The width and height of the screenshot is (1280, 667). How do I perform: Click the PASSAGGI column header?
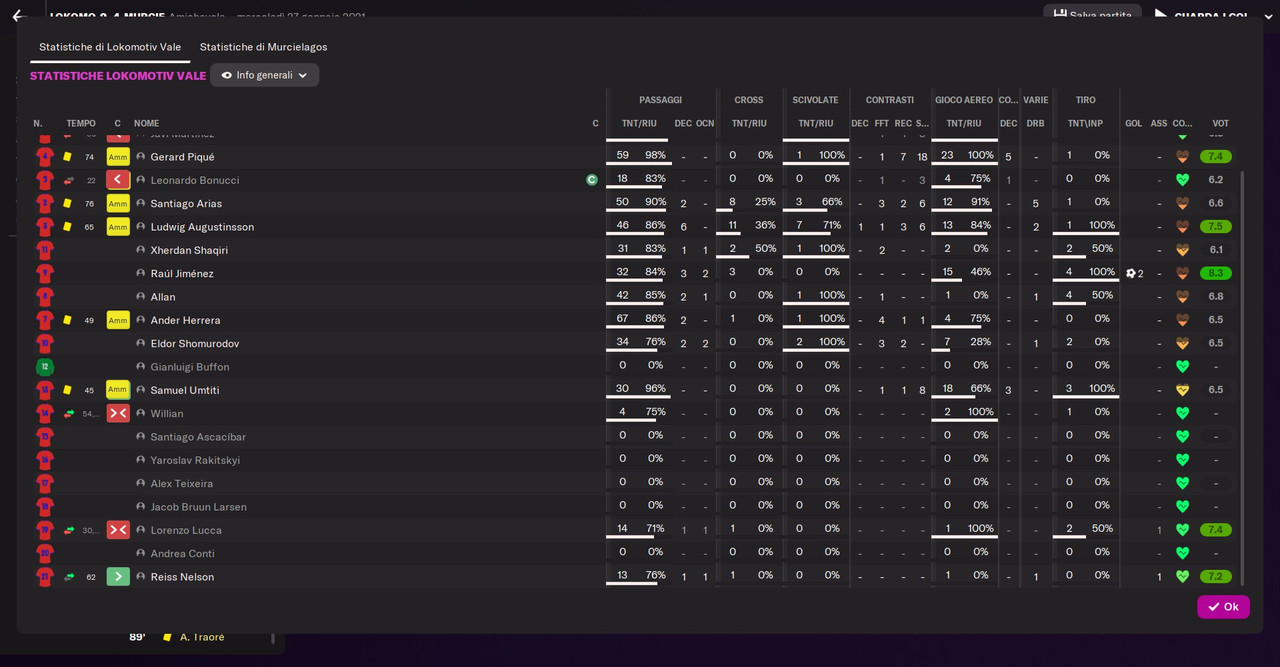coord(660,100)
